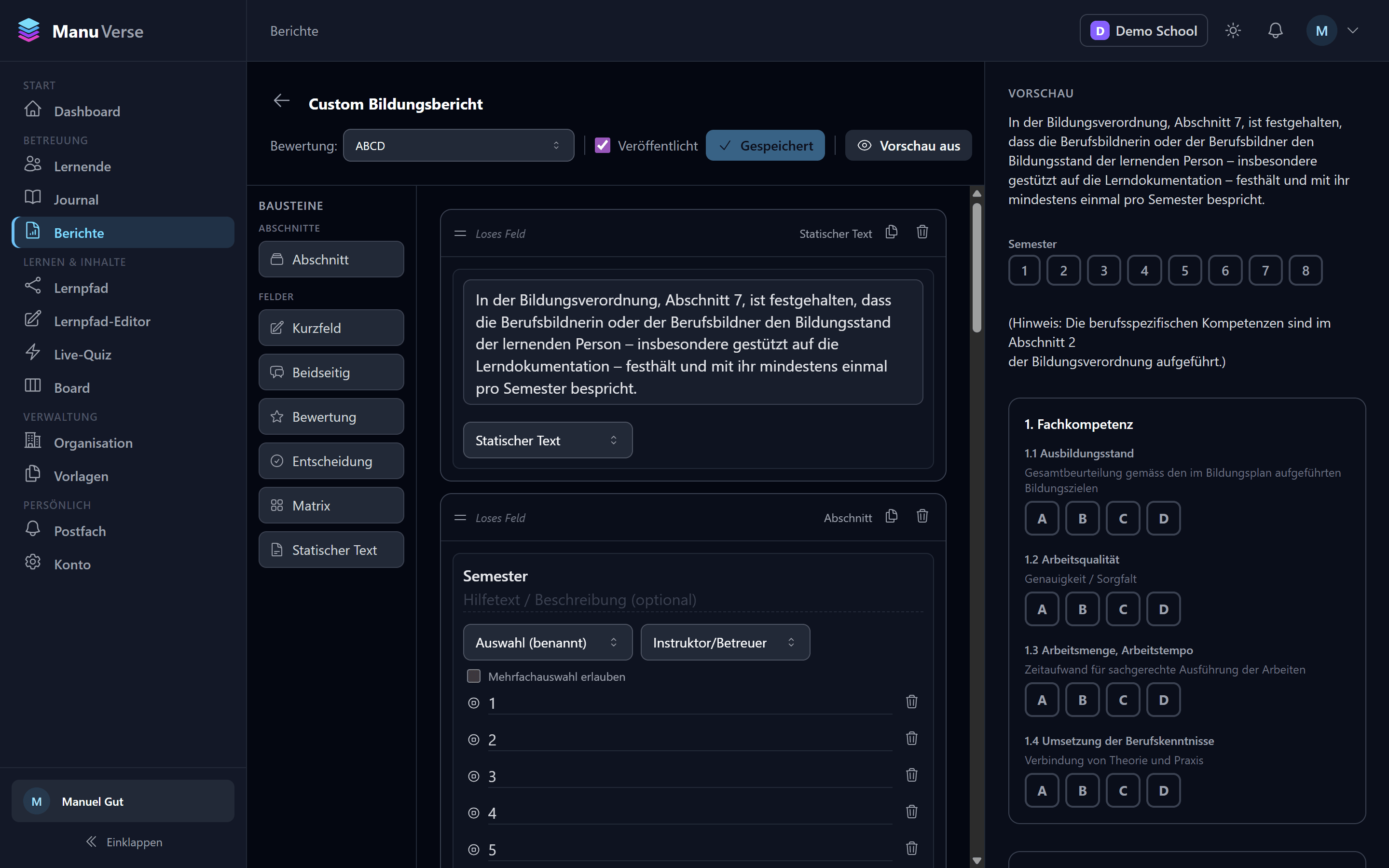Toggle preview off with Vorschau aus
This screenshot has height=868, width=1389.
(908, 145)
